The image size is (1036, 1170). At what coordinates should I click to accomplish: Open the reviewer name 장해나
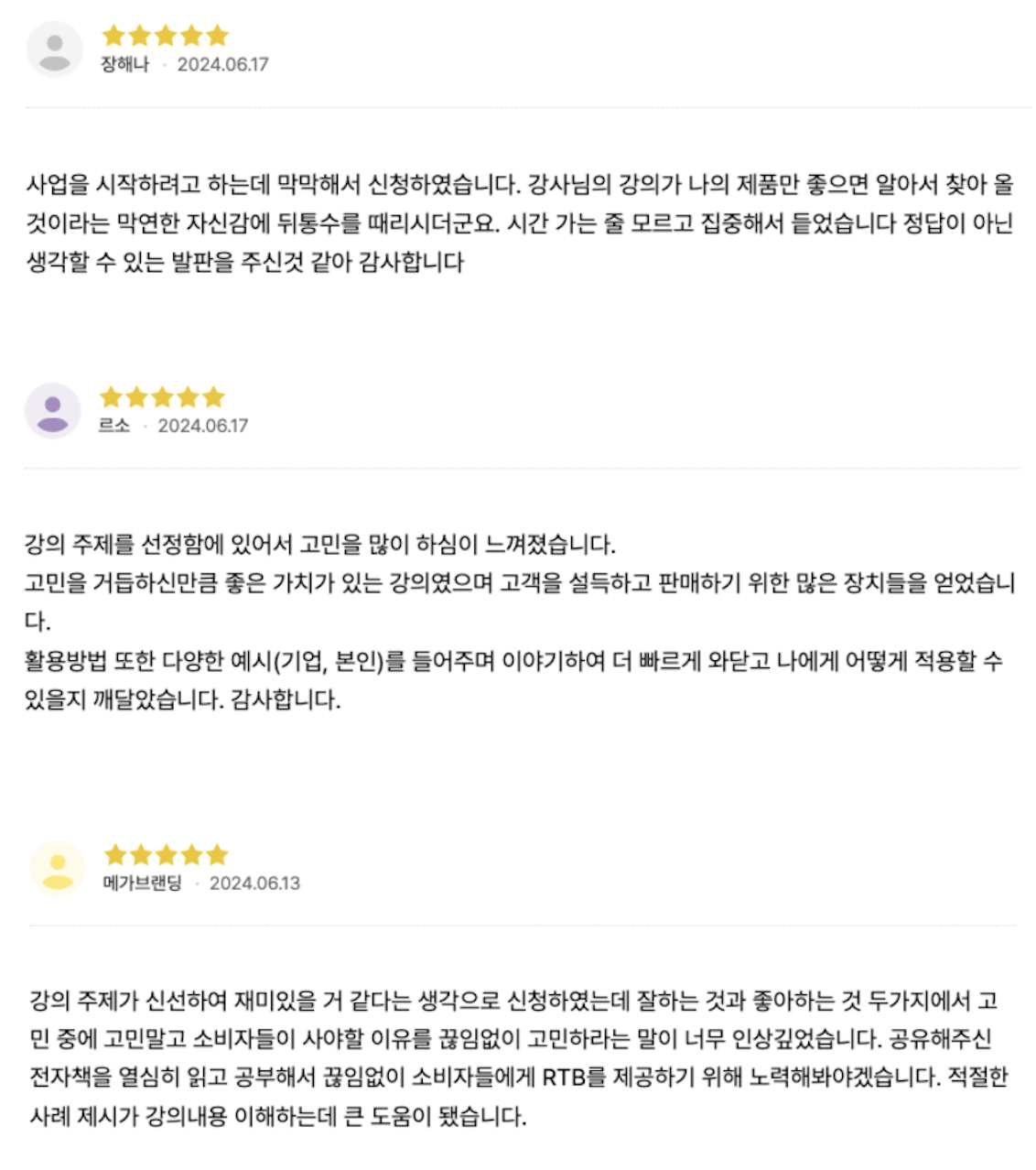[x=124, y=64]
